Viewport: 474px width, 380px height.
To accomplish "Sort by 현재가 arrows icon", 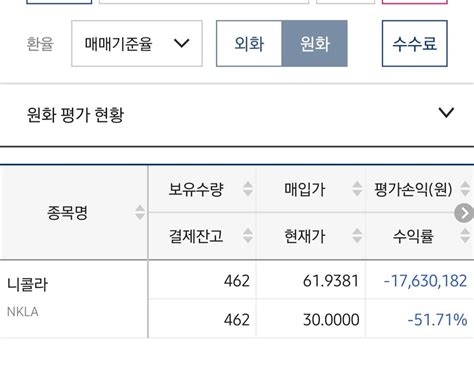I will pyautogui.click(x=357, y=236).
